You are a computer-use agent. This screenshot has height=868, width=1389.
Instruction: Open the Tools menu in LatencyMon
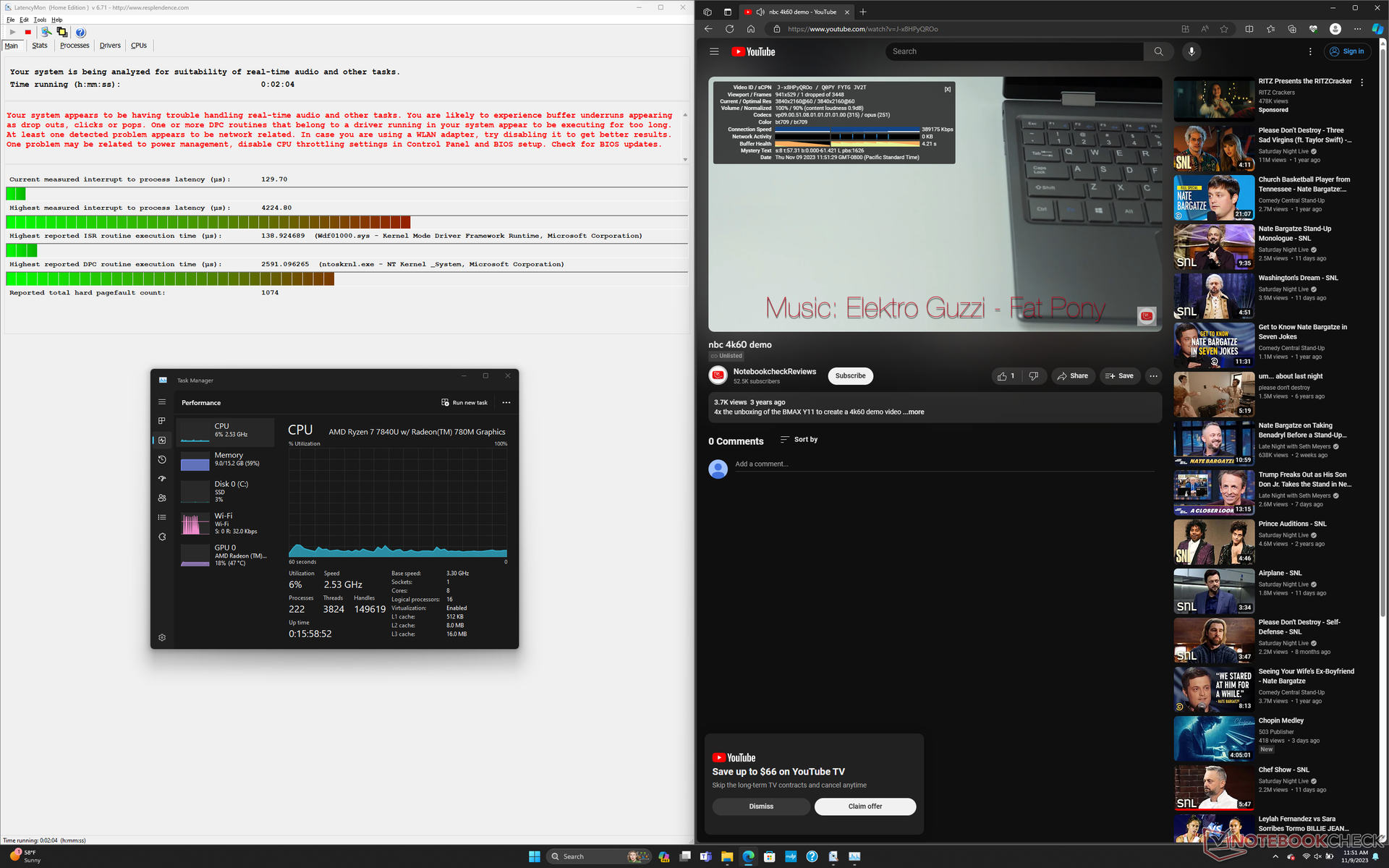coord(40,20)
